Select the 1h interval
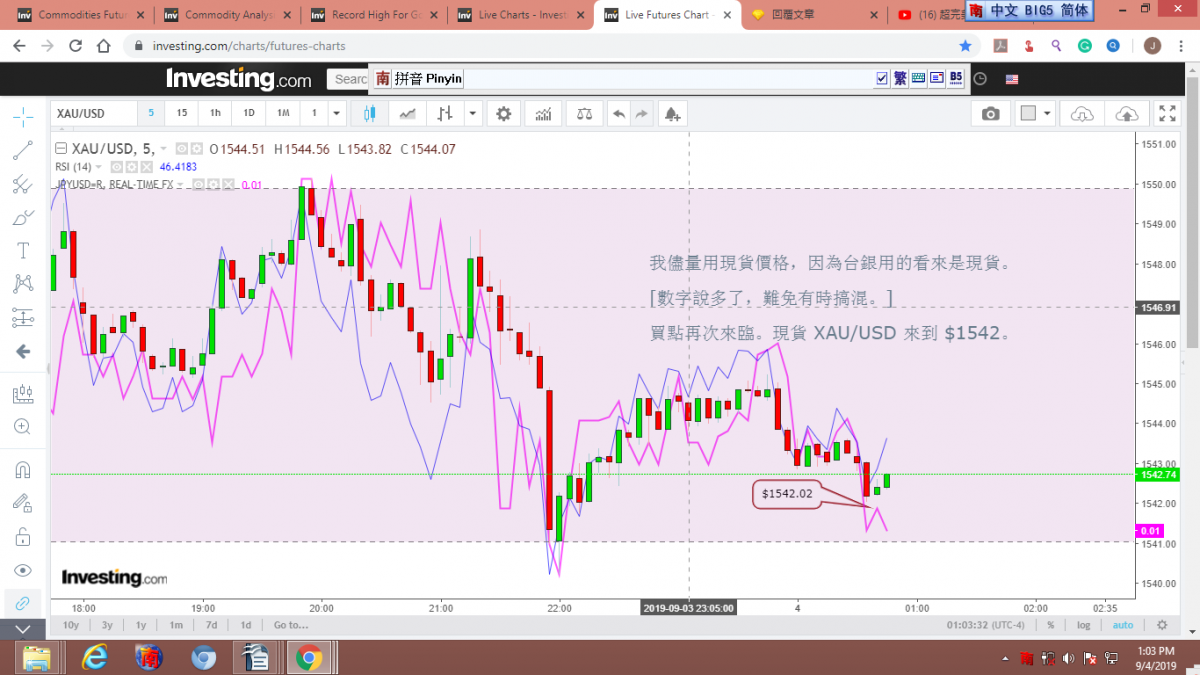This screenshot has height=675, width=1200. point(215,113)
